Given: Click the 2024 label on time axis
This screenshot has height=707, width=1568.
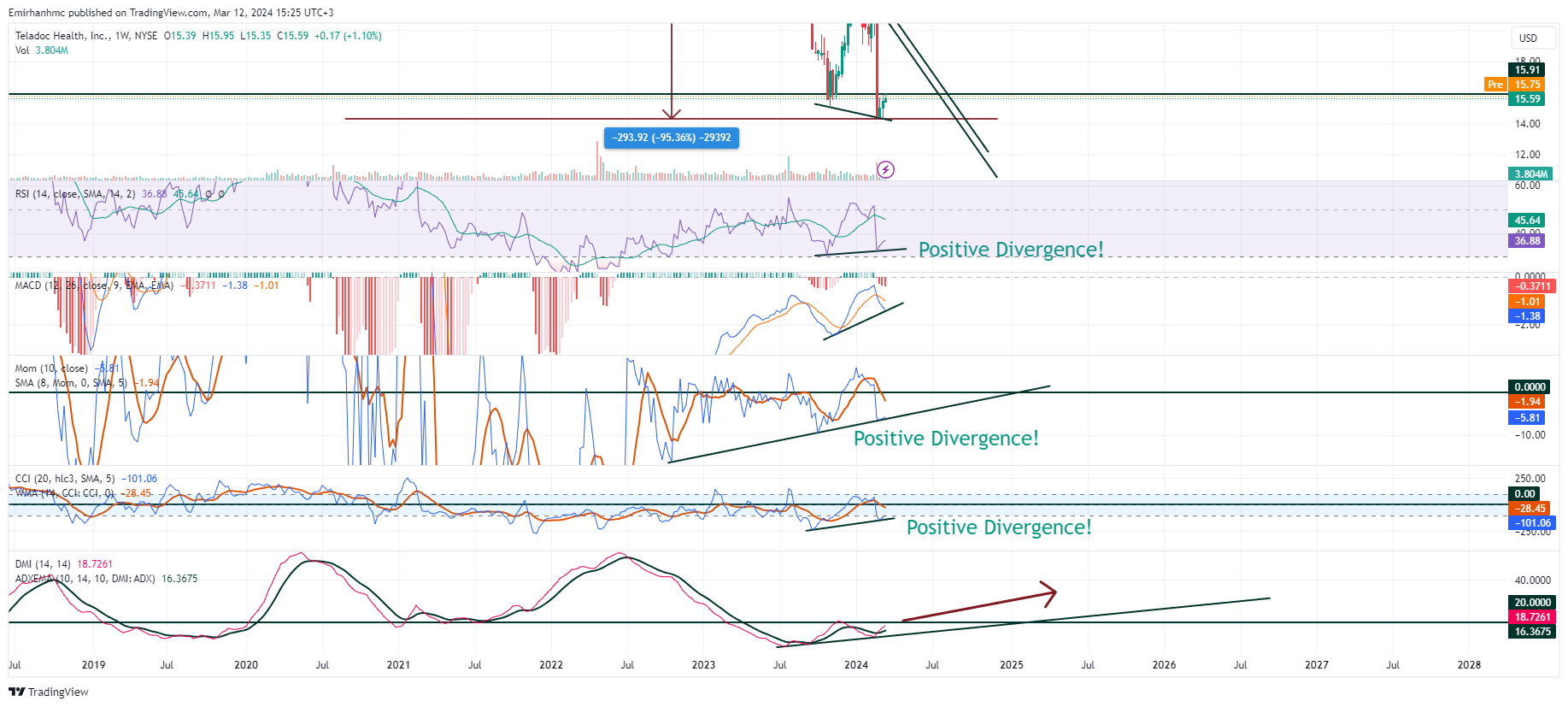Looking at the screenshot, I should coord(856,665).
